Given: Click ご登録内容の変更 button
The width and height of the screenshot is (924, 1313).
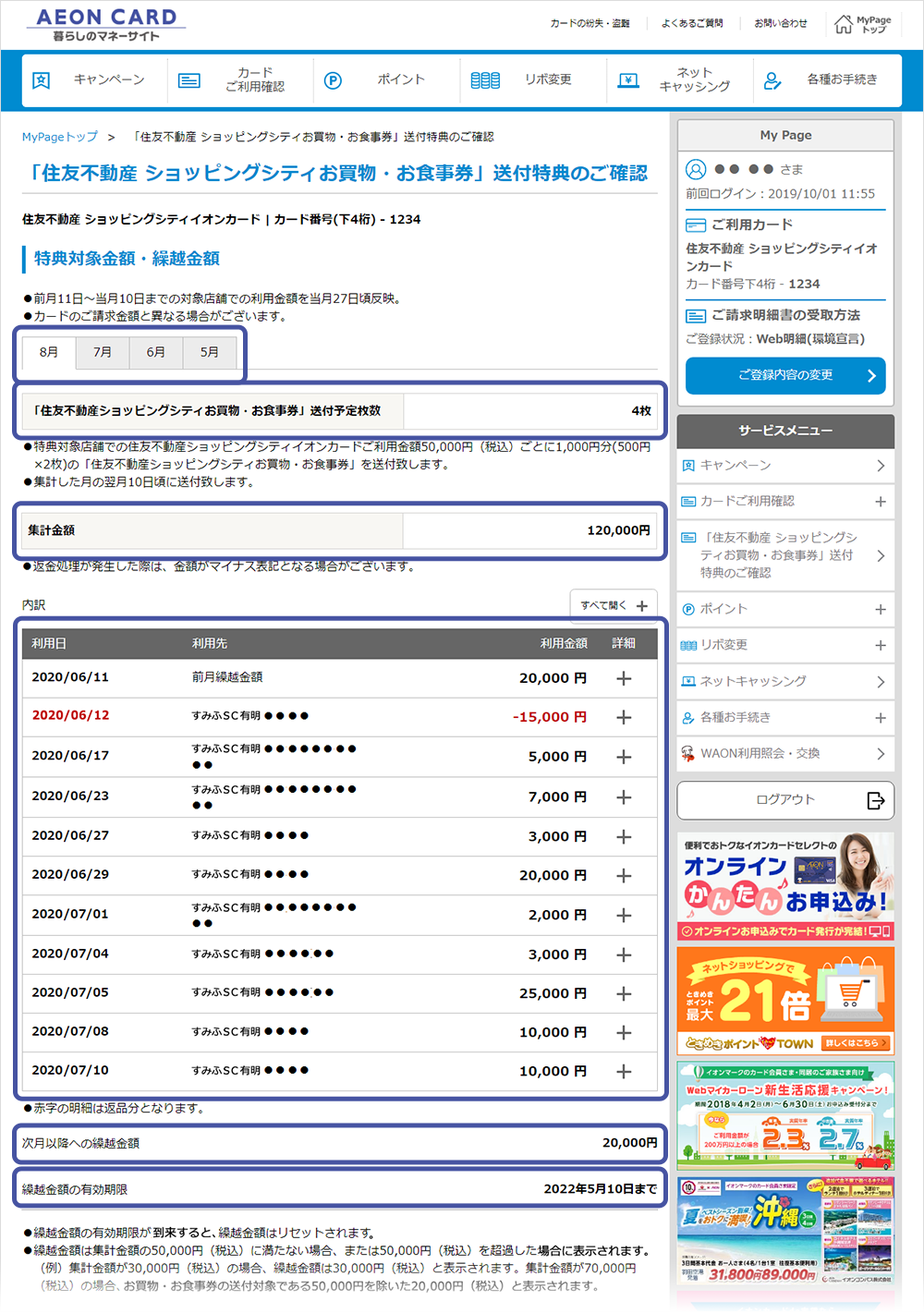Looking at the screenshot, I should 785,375.
